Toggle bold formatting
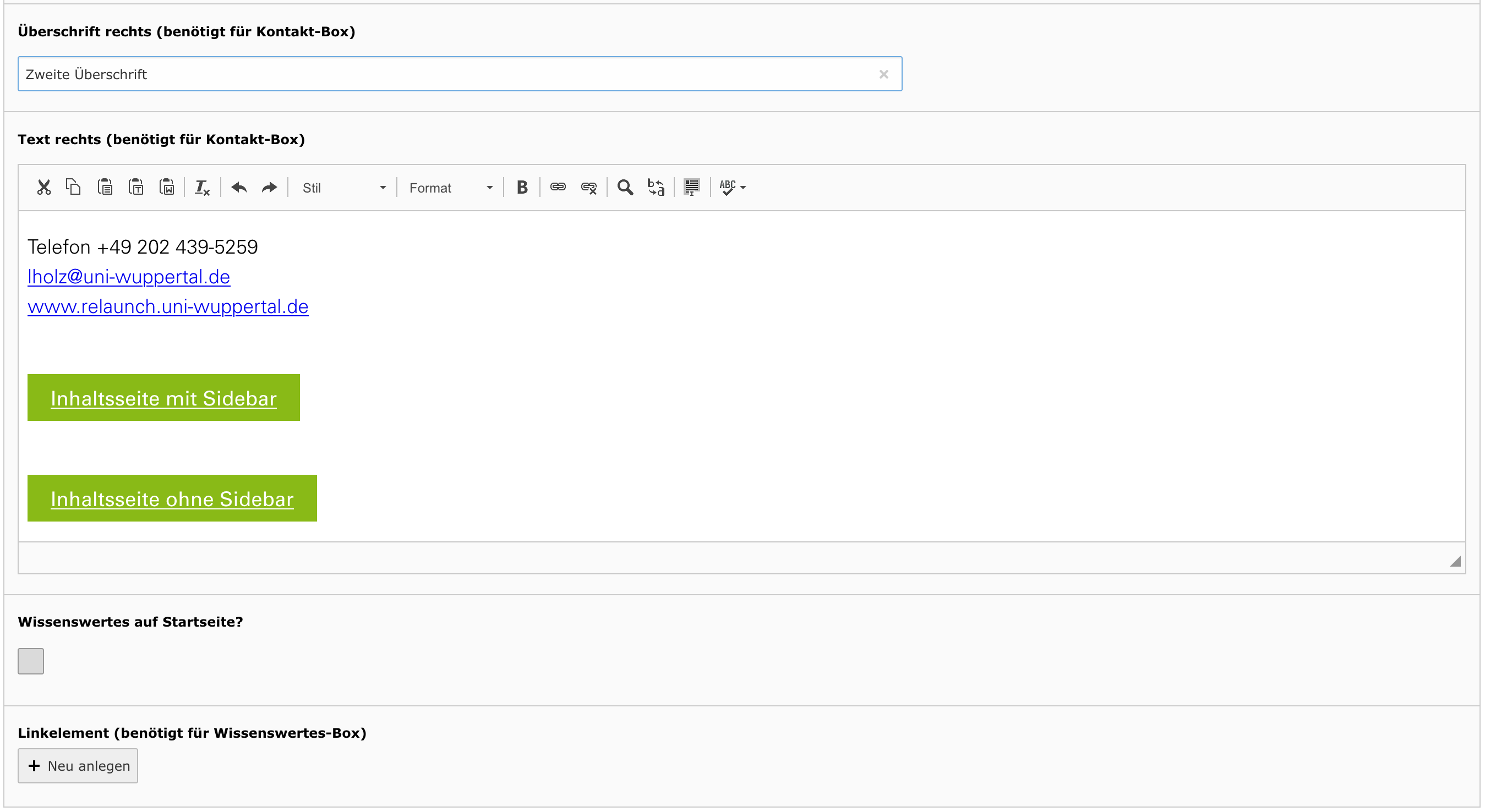This screenshot has height=812, width=1485. pos(522,187)
